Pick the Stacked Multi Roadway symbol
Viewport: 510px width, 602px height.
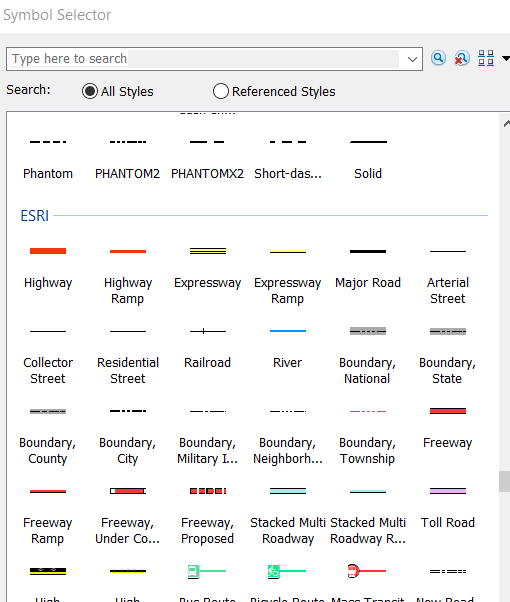point(288,514)
